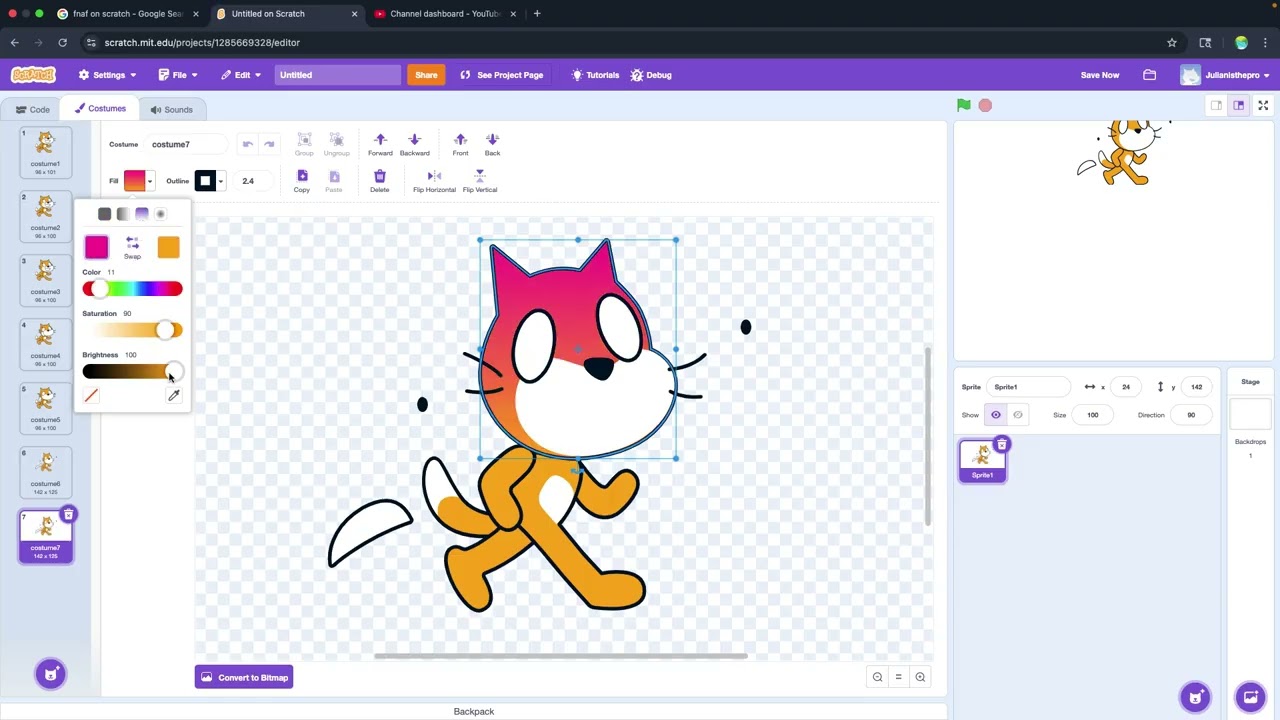Click the sprite Size input field
The height and width of the screenshot is (720, 1280).
[x=1093, y=415]
